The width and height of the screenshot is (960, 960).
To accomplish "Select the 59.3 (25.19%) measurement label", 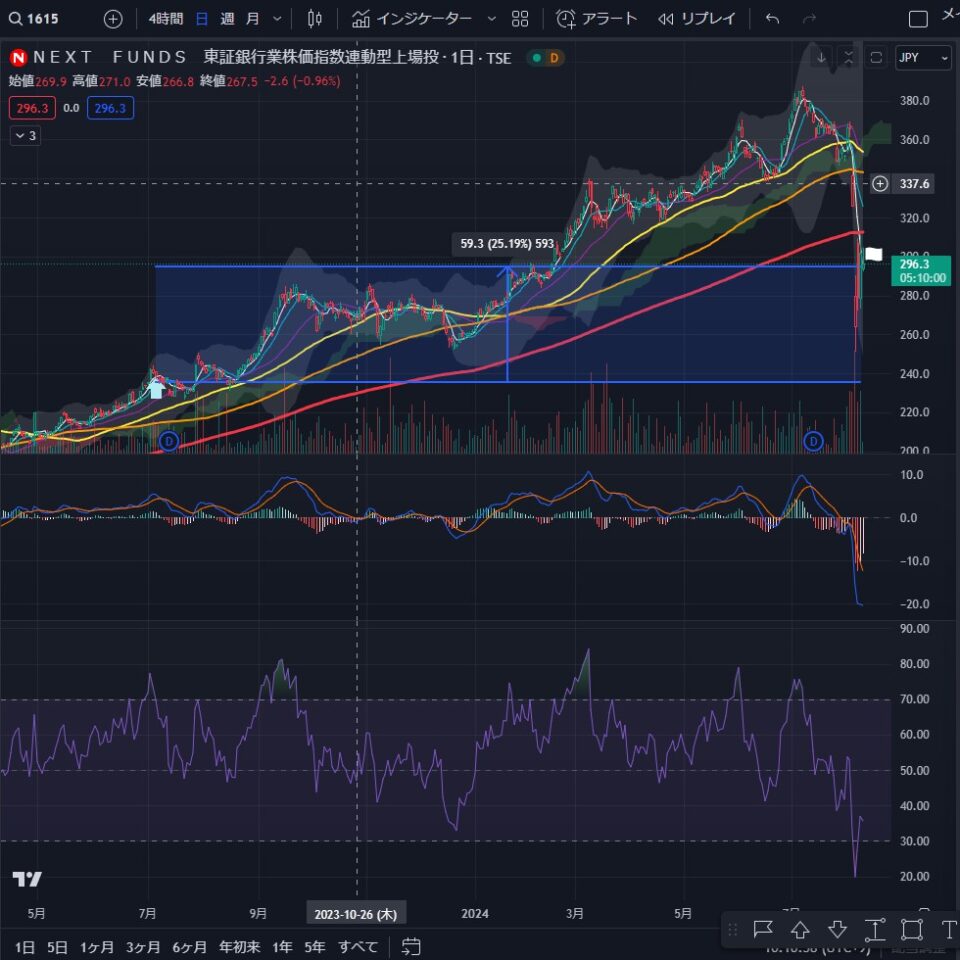I will point(507,244).
